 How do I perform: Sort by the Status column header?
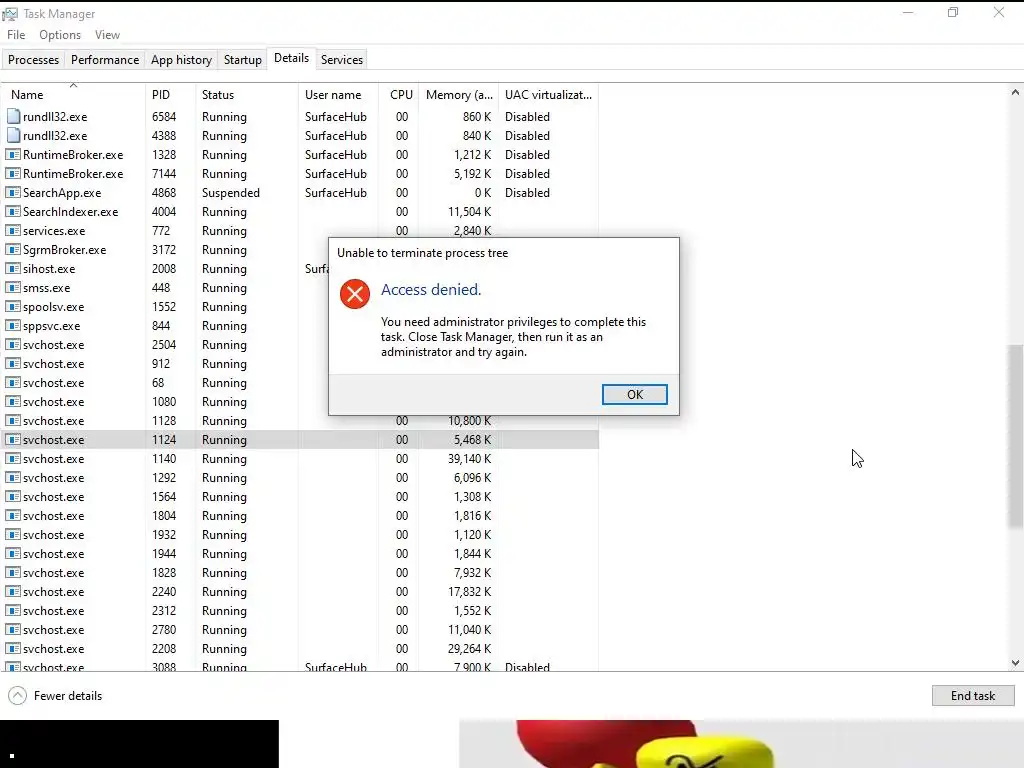(246, 95)
